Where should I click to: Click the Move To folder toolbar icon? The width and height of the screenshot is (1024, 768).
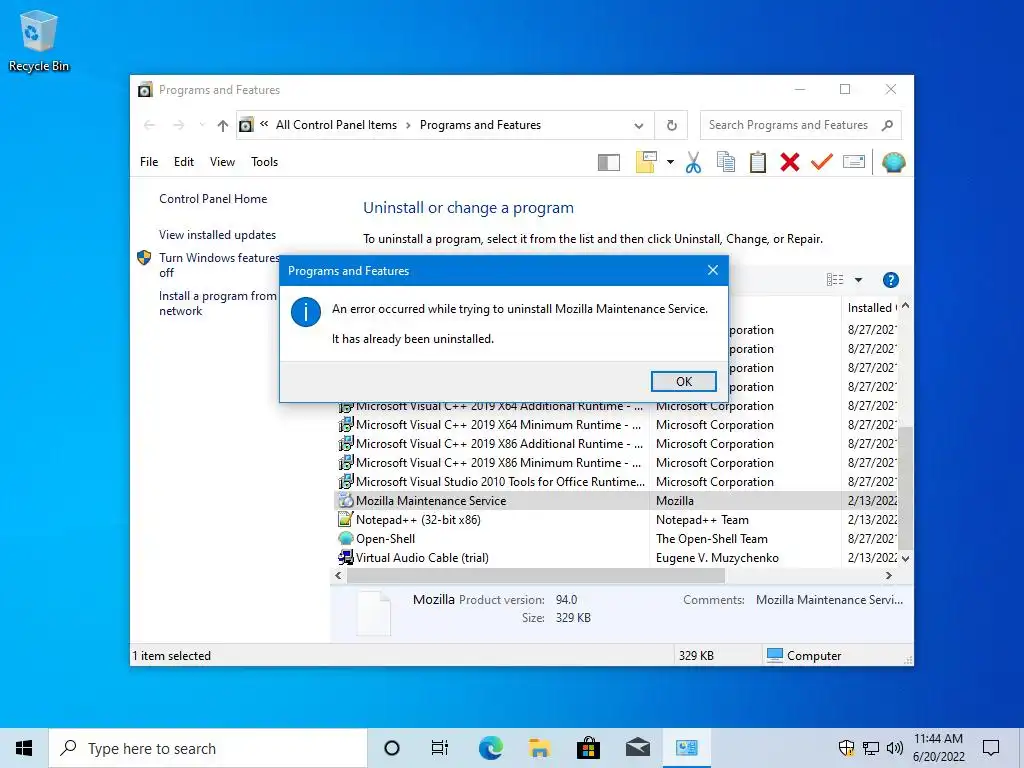(645, 162)
